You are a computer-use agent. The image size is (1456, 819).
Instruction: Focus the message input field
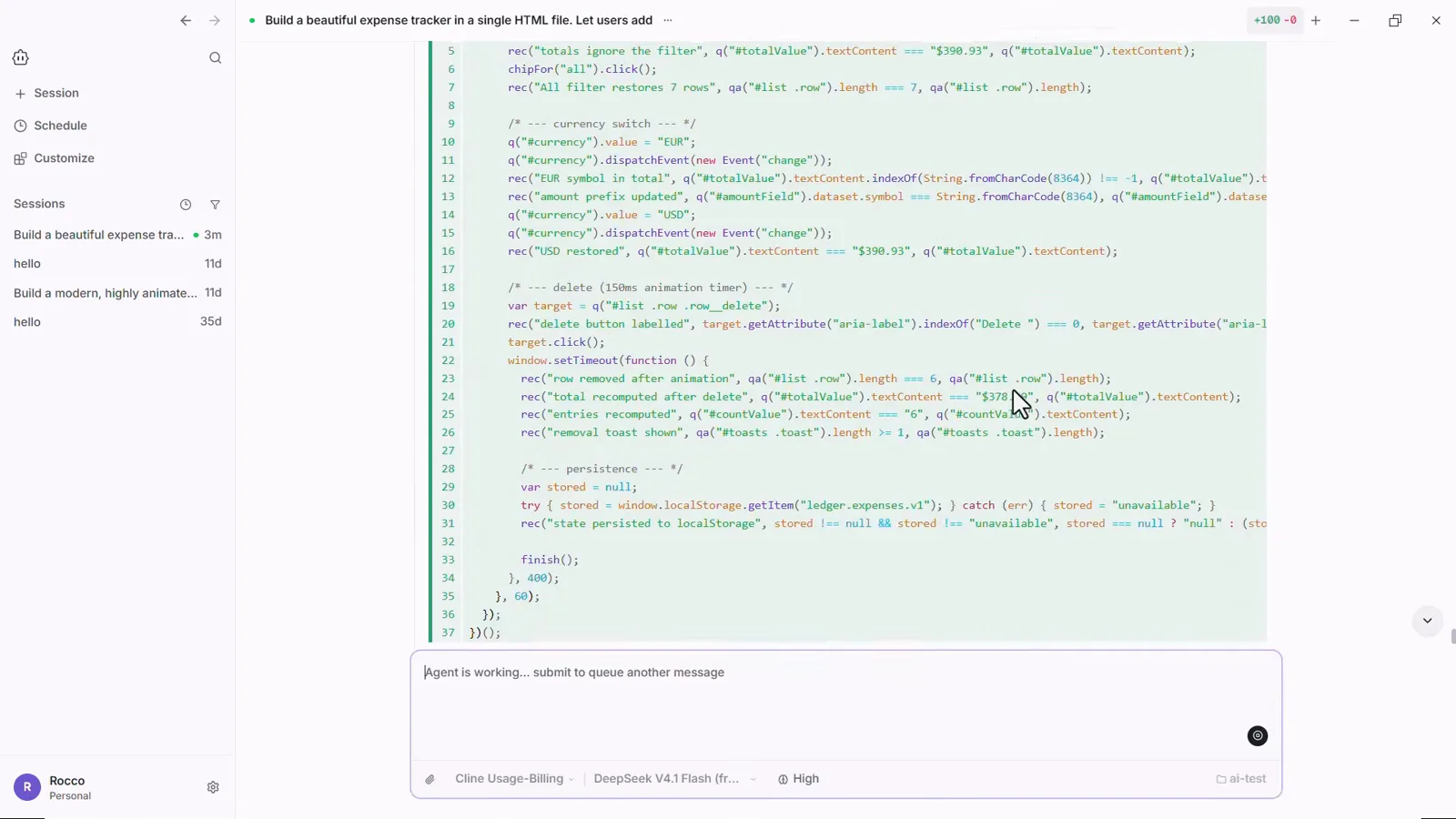click(846, 705)
